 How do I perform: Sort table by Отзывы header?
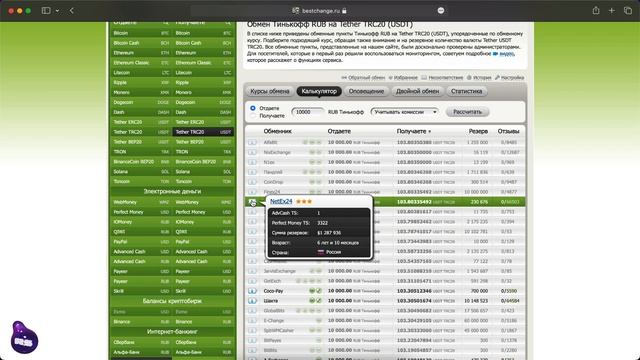coord(508,131)
